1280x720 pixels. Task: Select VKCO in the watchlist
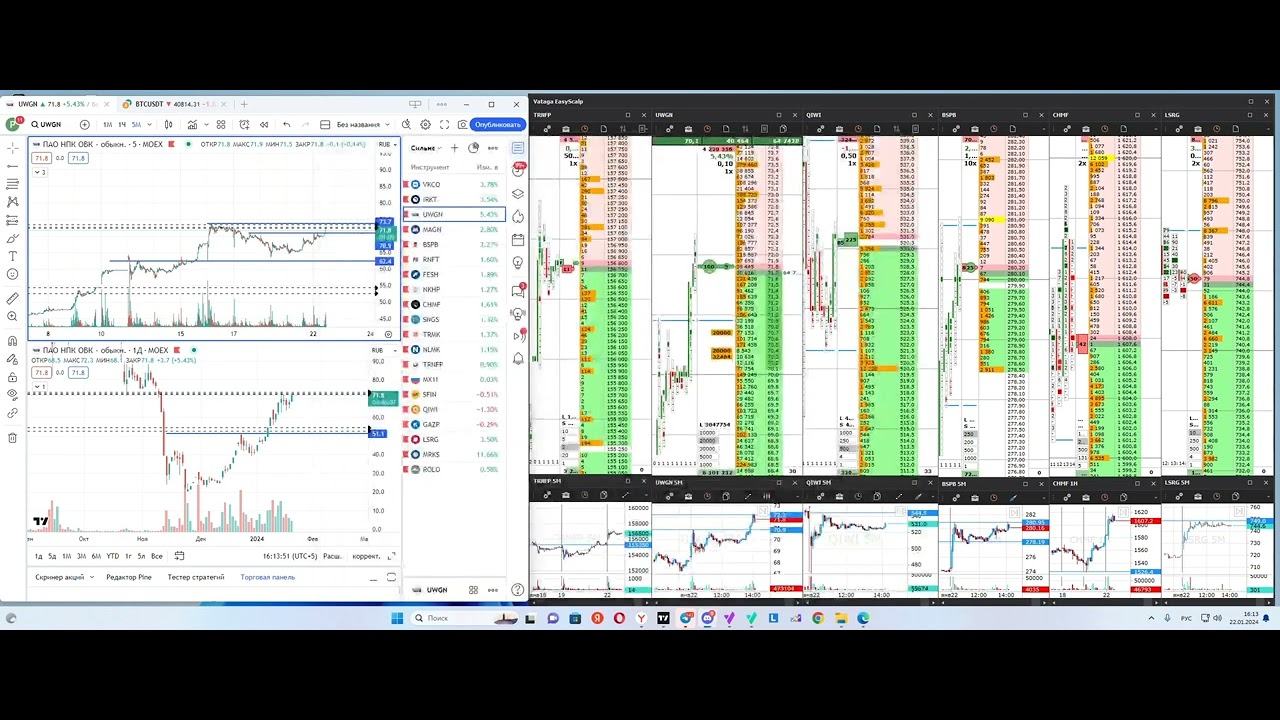pos(452,184)
